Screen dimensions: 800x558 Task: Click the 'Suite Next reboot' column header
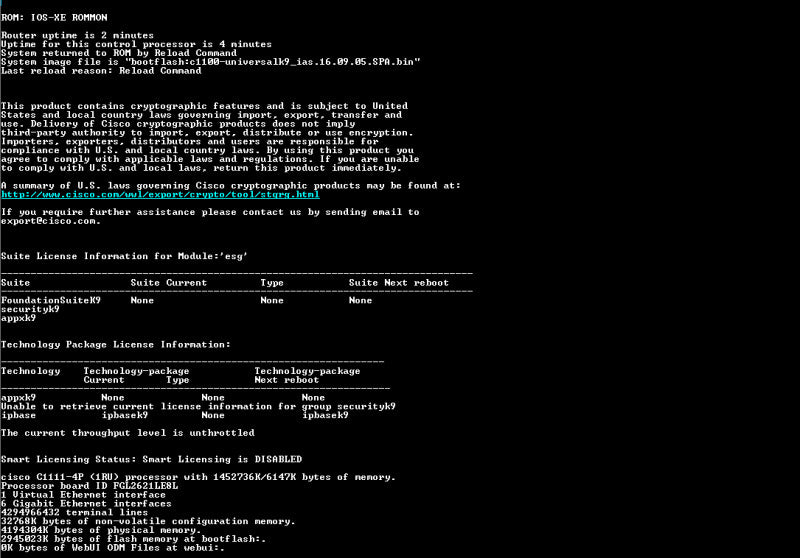pos(398,283)
